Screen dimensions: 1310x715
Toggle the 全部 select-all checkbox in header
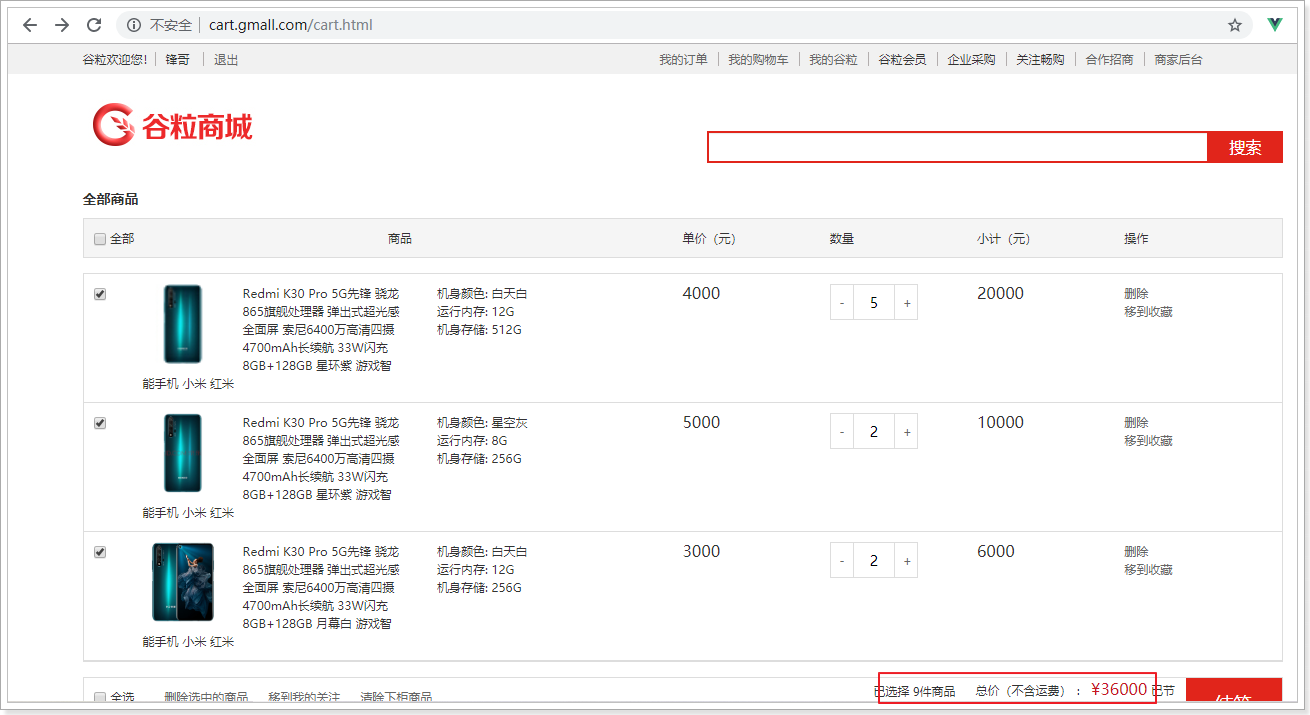(x=100, y=239)
